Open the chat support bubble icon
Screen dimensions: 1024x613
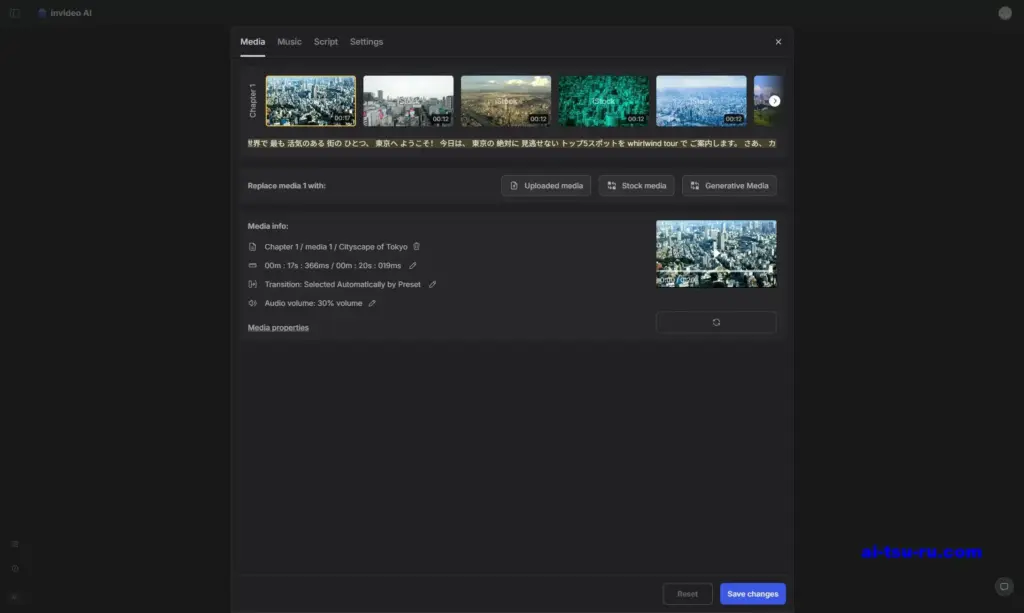tap(1004, 586)
